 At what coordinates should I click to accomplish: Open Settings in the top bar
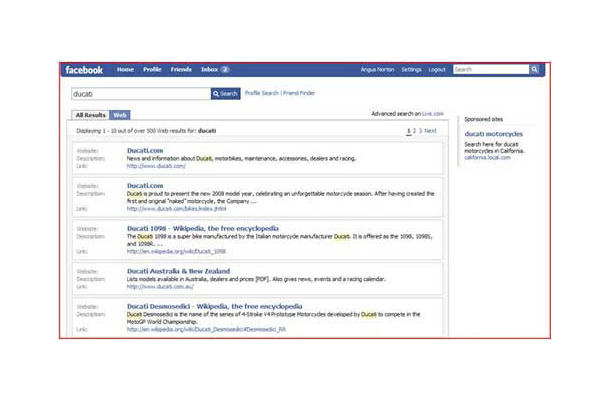(x=411, y=70)
